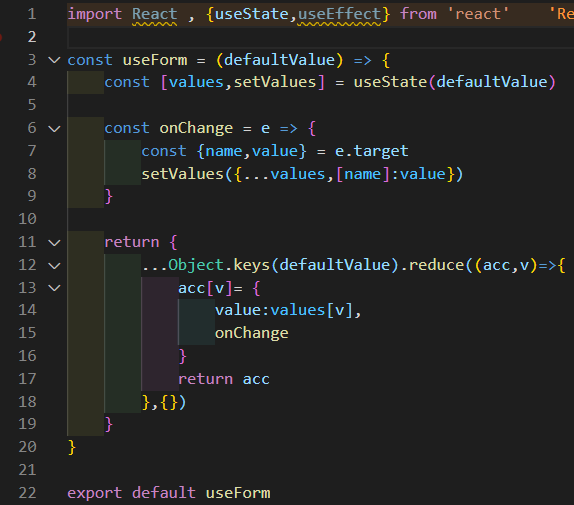Collapse the onChange fold arrow on line 6
Image resolution: width=574 pixels, height=505 pixels.
pyautogui.click(x=54, y=129)
